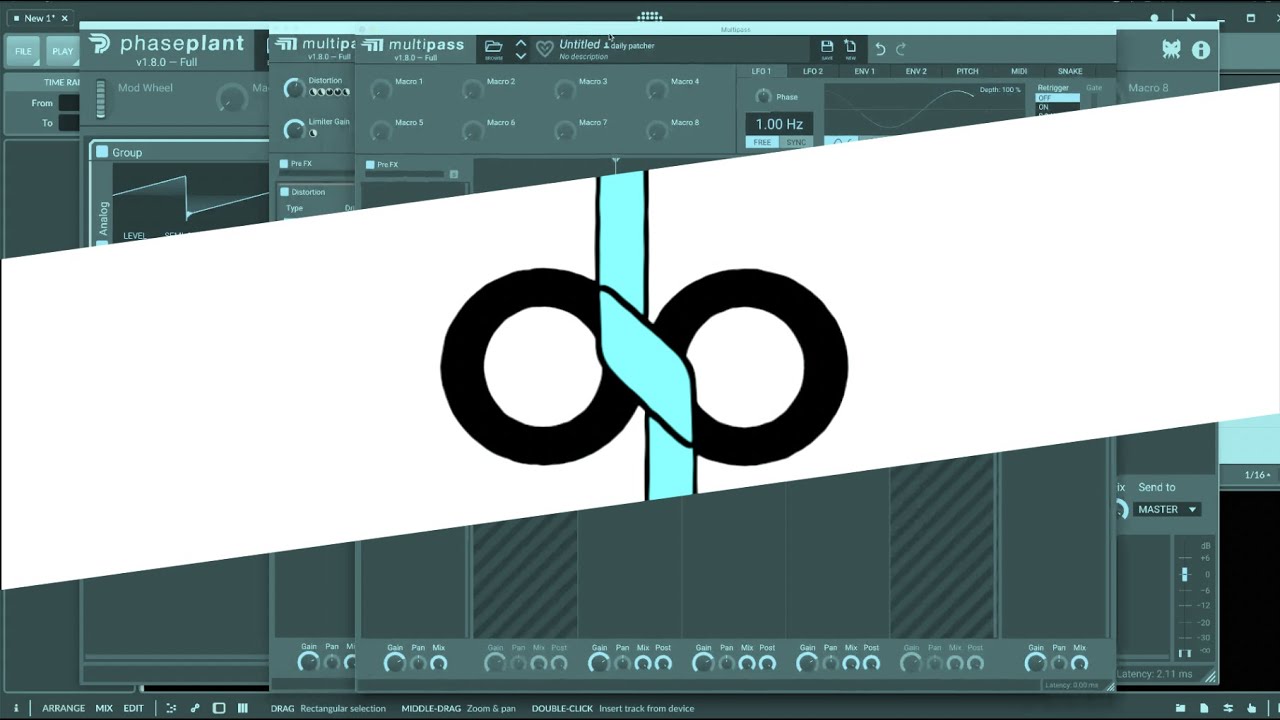This screenshot has height=720, width=1280.
Task: Click the Macro 8 knob in front Multipass
Action: pos(656,132)
